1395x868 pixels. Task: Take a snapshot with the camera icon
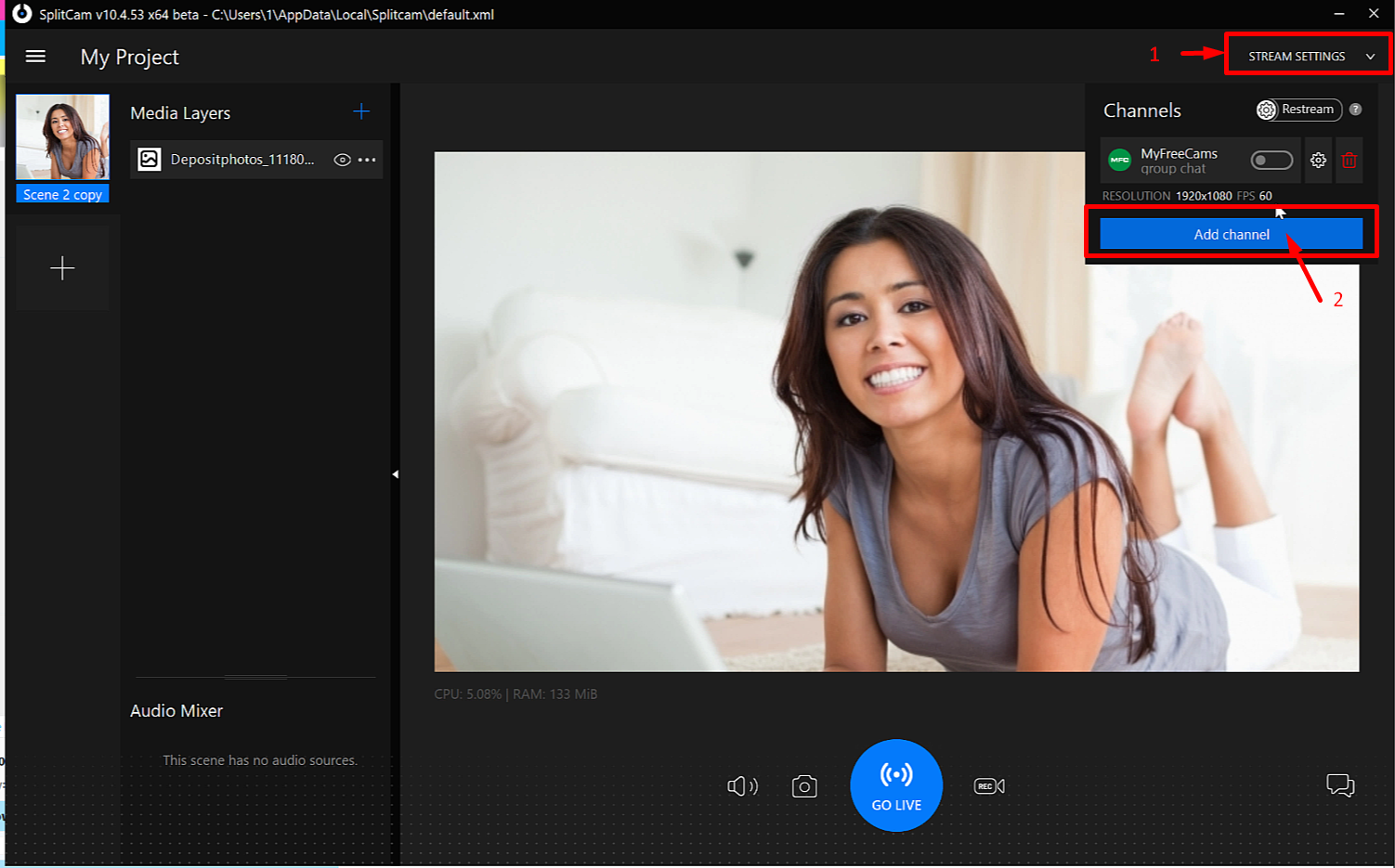pyautogui.click(x=804, y=787)
